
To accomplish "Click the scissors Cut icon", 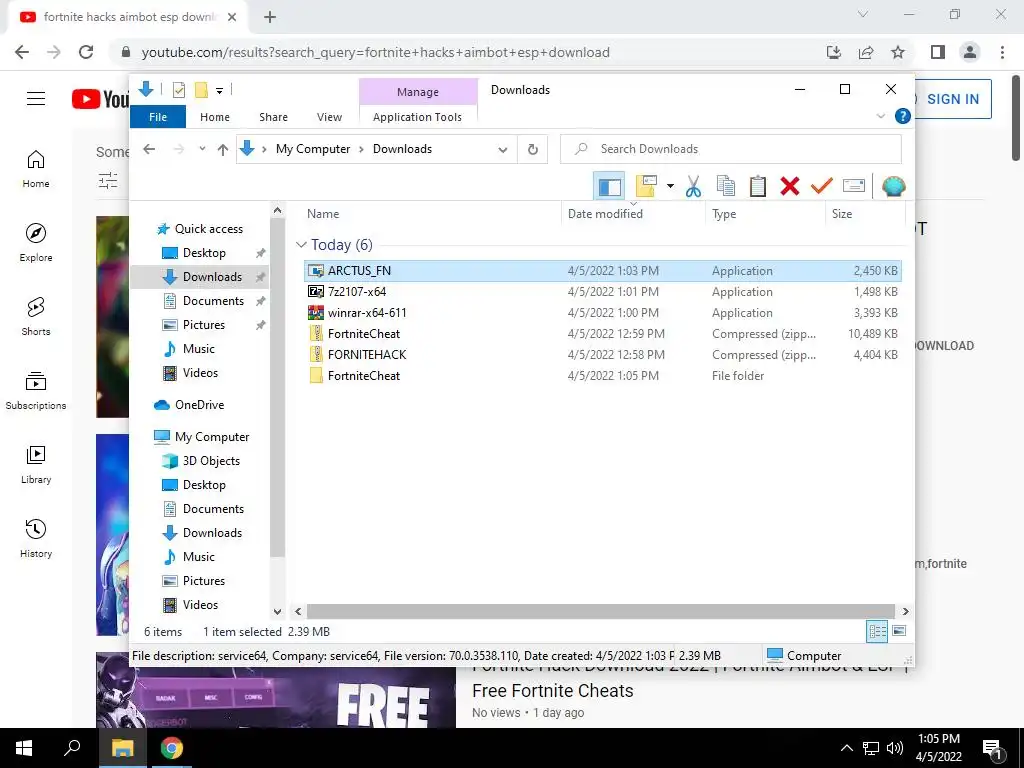I will (x=693, y=186).
